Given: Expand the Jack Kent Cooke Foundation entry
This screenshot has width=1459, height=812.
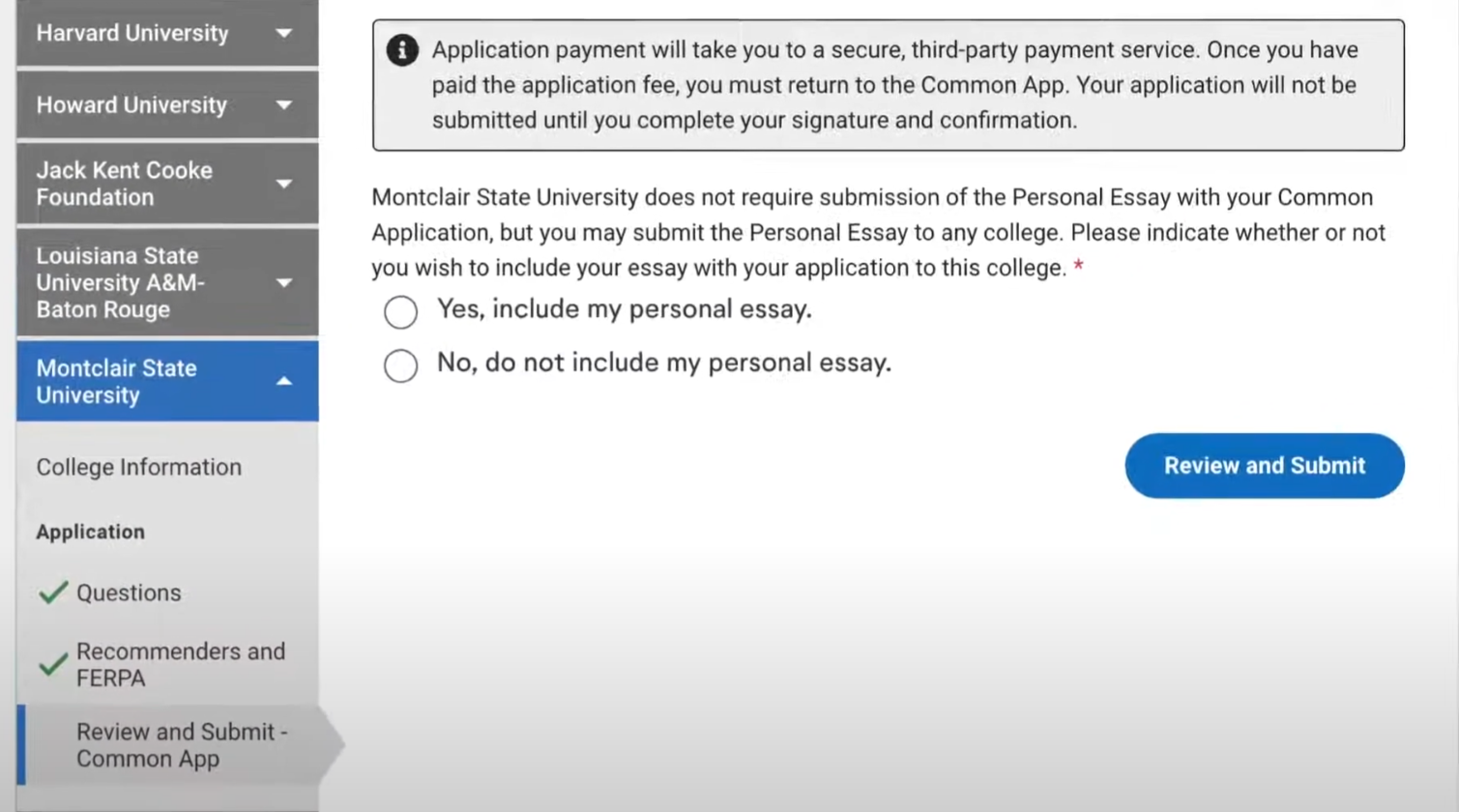Looking at the screenshot, I should (x=283, y=184).
